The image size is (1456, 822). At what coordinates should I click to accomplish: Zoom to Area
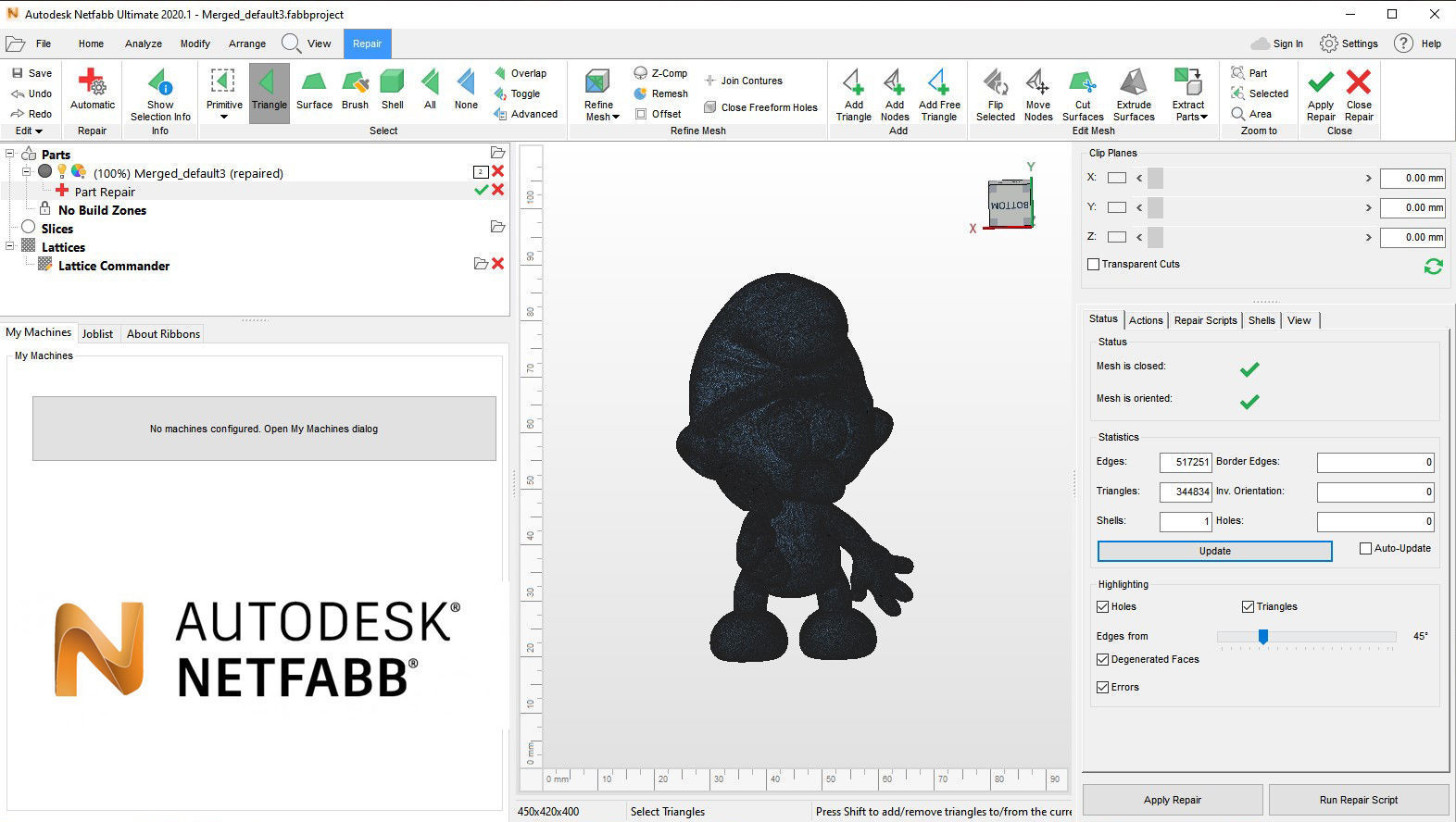point(1251,114)
